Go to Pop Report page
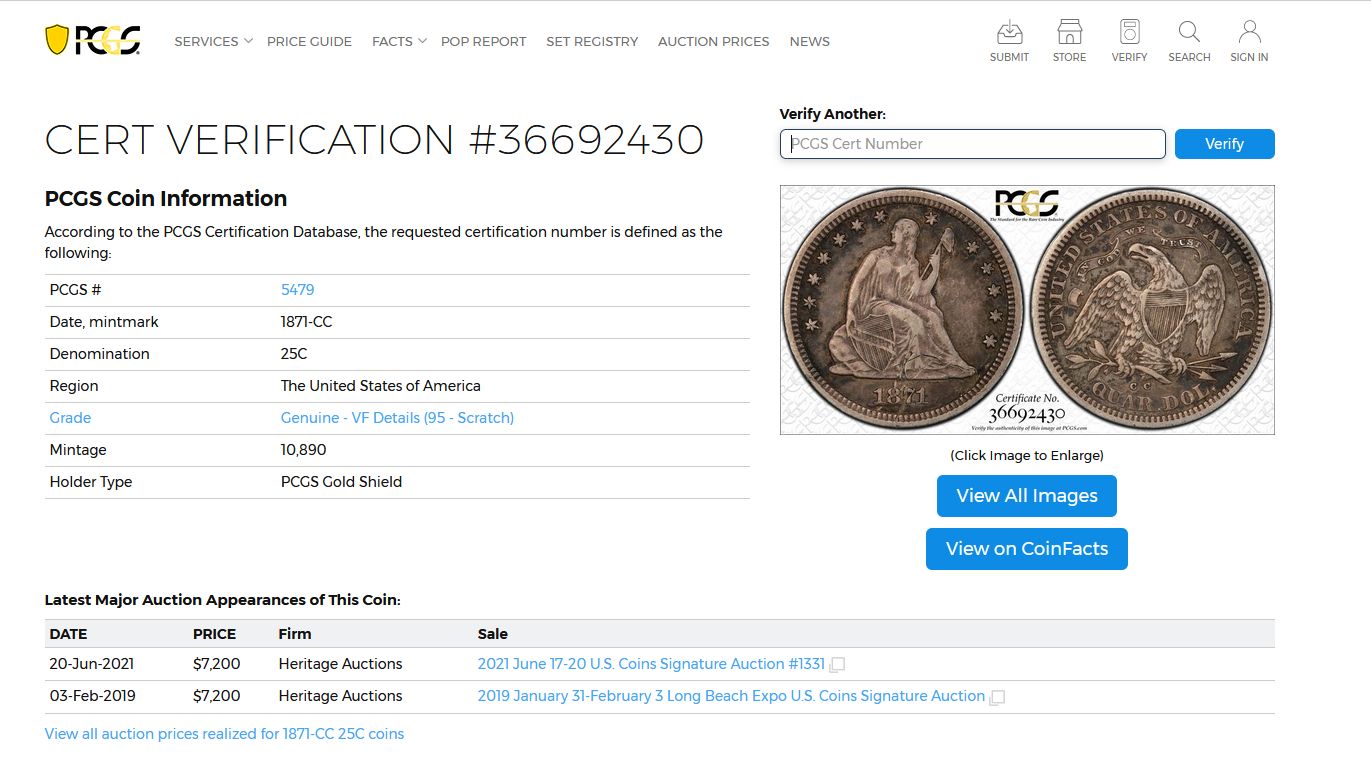 click(483, 41)
